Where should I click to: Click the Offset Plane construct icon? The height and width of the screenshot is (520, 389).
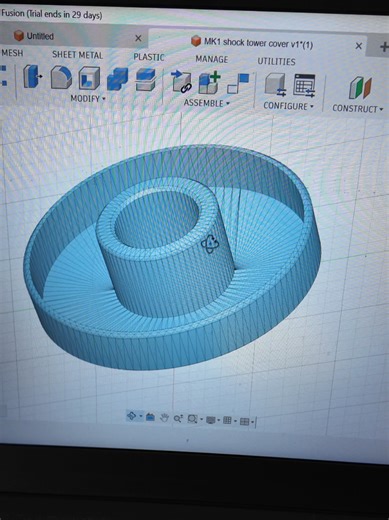[x=360, y=88]
